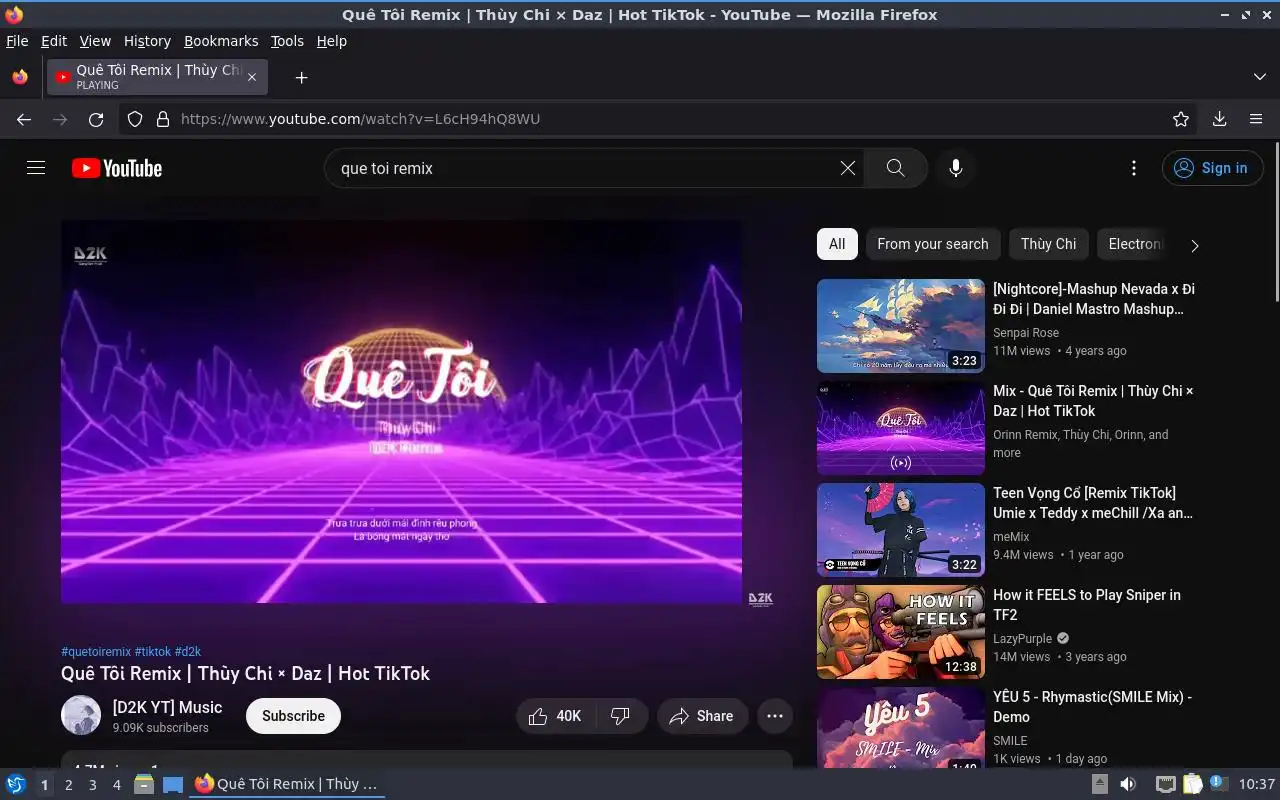Close the Quê Tôi Remix tab
This screenshot has height=800, width=1280.
[x=252, y=77]
